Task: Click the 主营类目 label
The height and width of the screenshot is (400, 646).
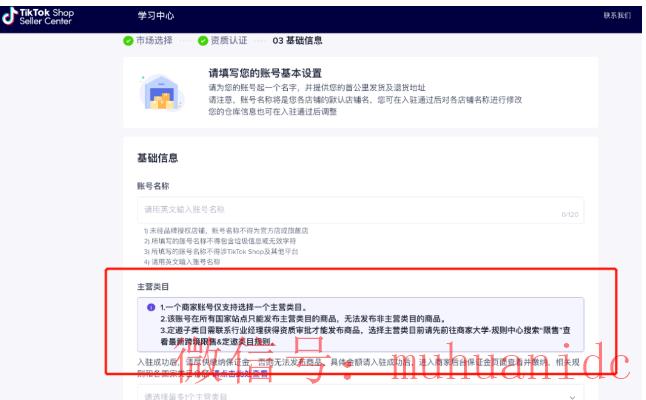Action: [x=153, y=286]
